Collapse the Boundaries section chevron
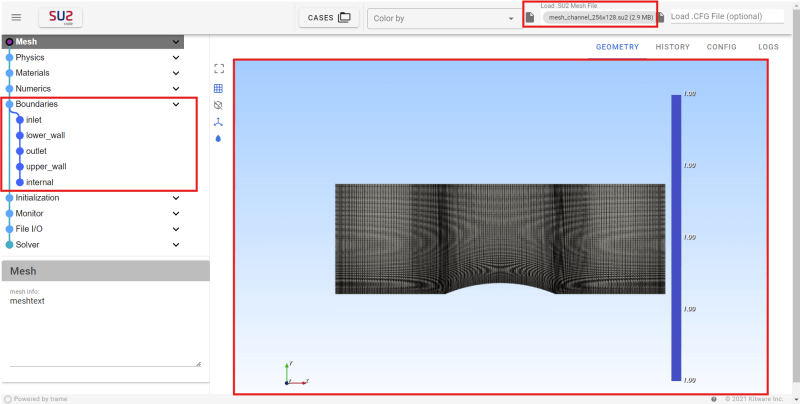 point(176,104)
